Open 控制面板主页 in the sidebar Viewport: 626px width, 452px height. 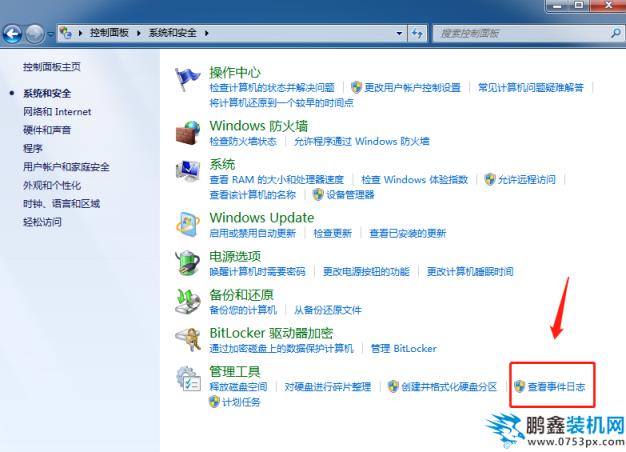[x=52, y=67]
